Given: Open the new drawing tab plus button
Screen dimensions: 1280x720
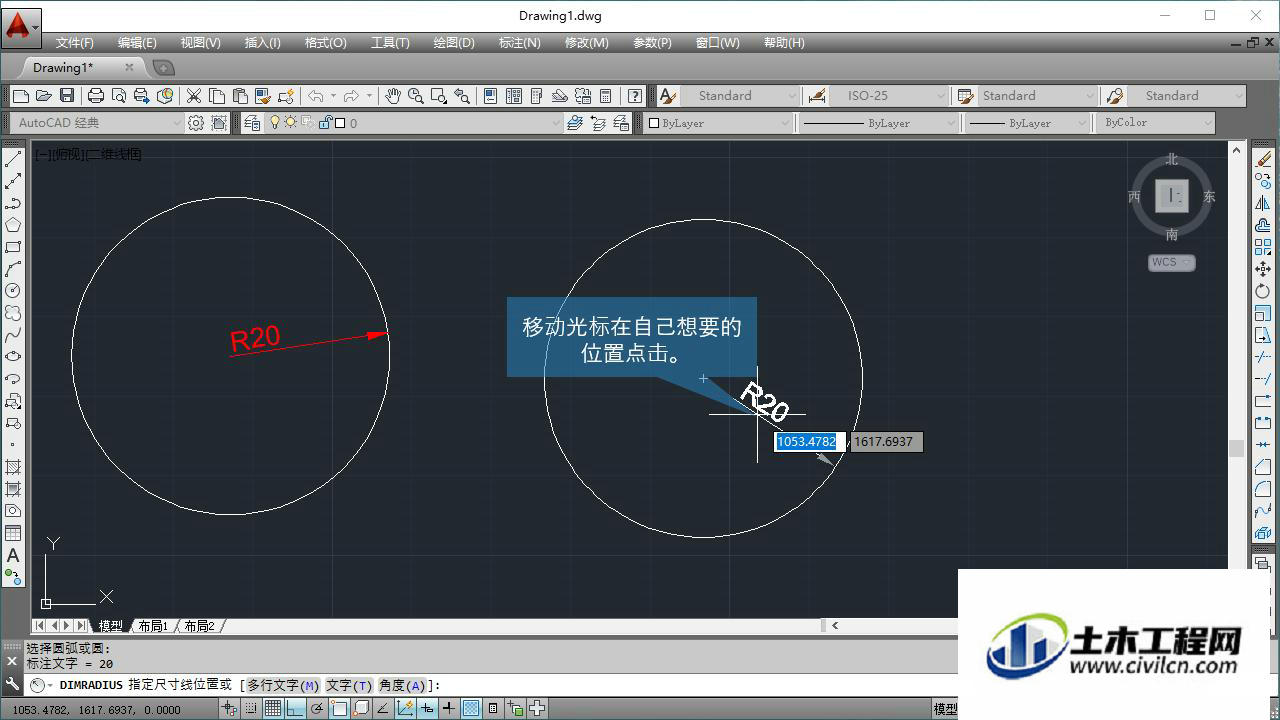Looking at the screenshot, I should point(163,68).
